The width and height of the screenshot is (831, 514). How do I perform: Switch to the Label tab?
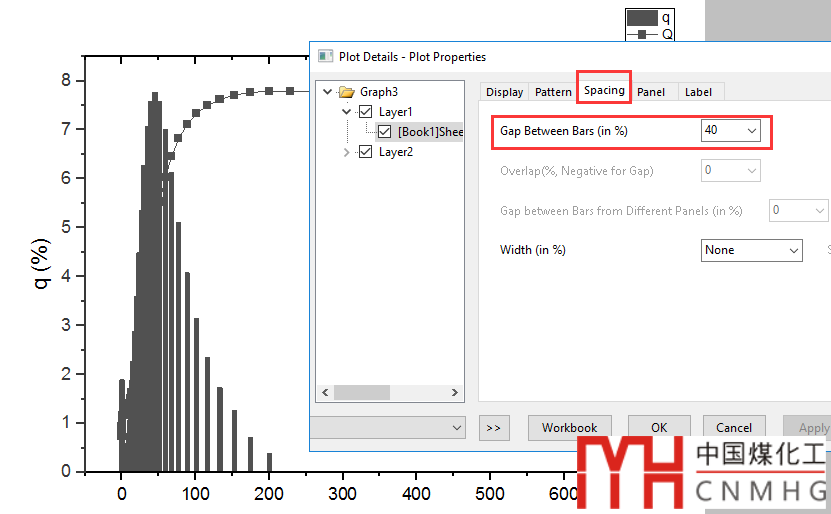[x=698, y=92]
